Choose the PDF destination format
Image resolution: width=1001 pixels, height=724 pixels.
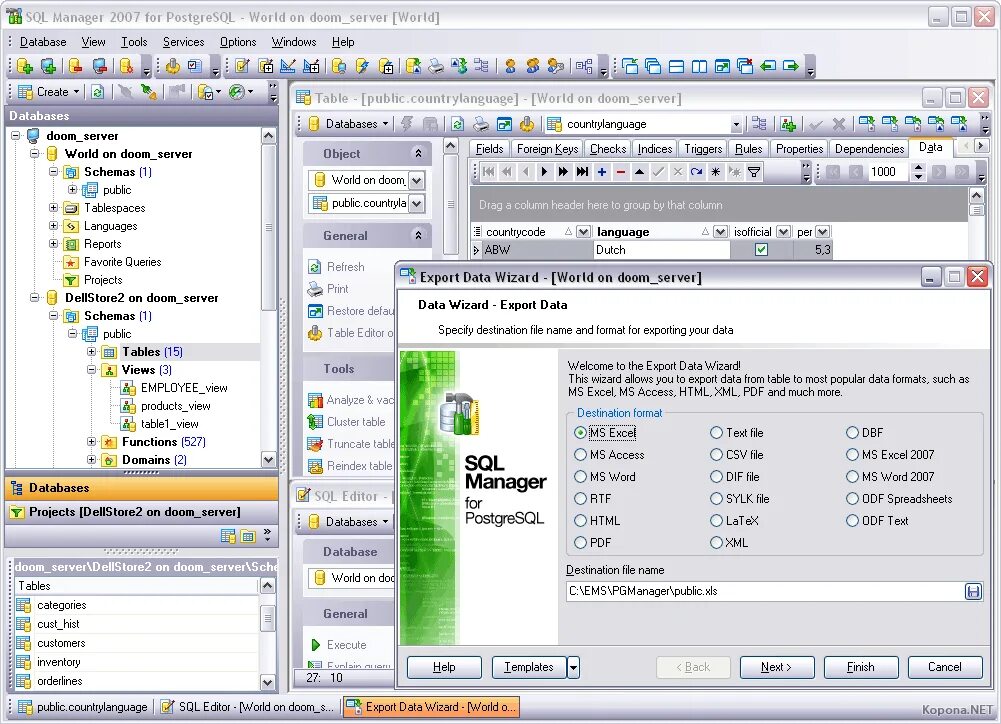[592, 543]
